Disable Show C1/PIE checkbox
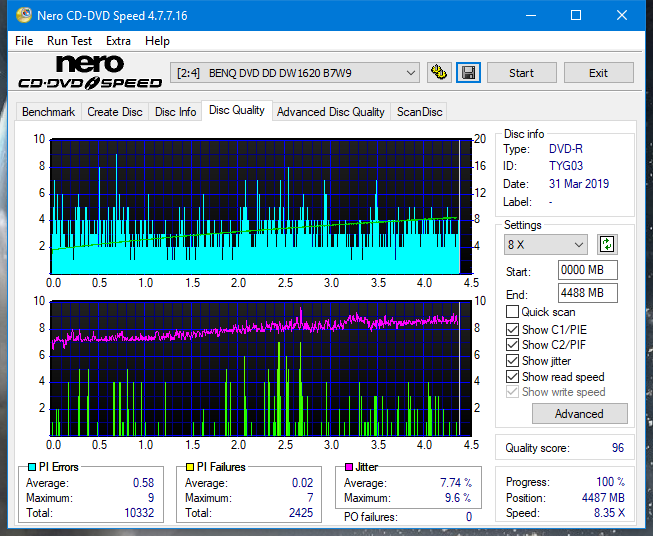Image resolution: width=653 pixels, height=536 pixels. click(513, 329)
